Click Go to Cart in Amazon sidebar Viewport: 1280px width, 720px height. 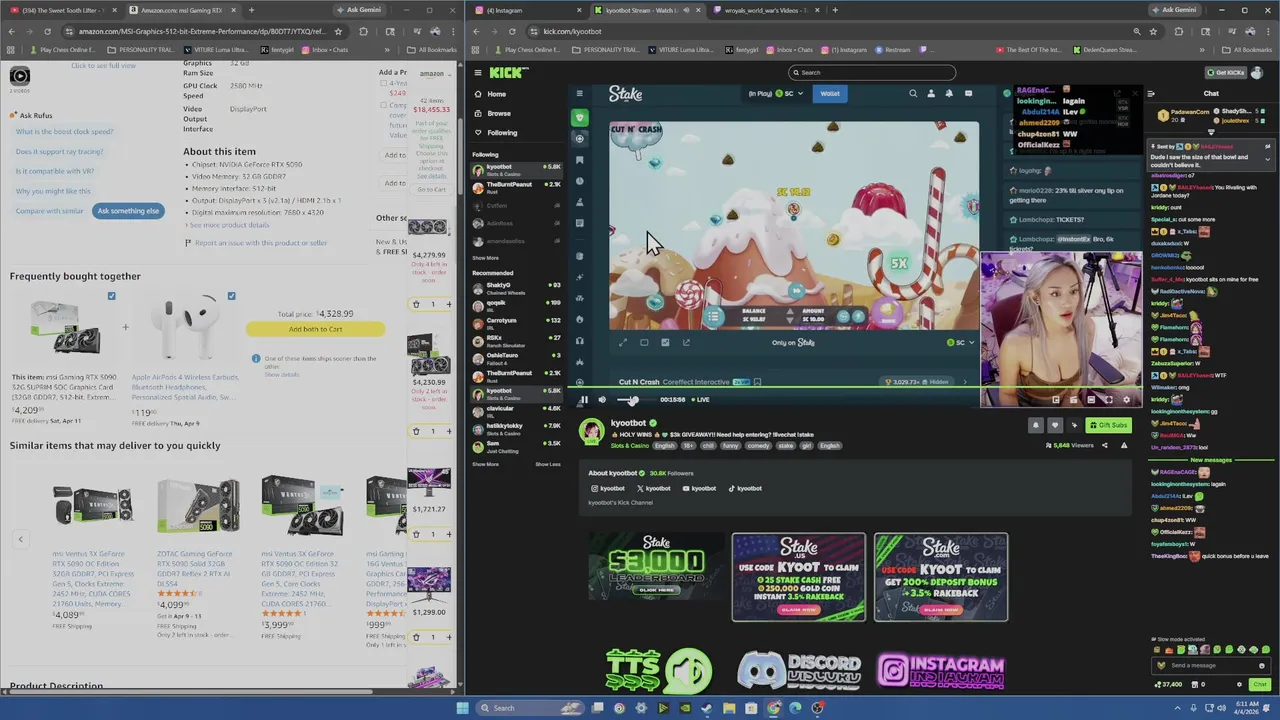[431, 189]
